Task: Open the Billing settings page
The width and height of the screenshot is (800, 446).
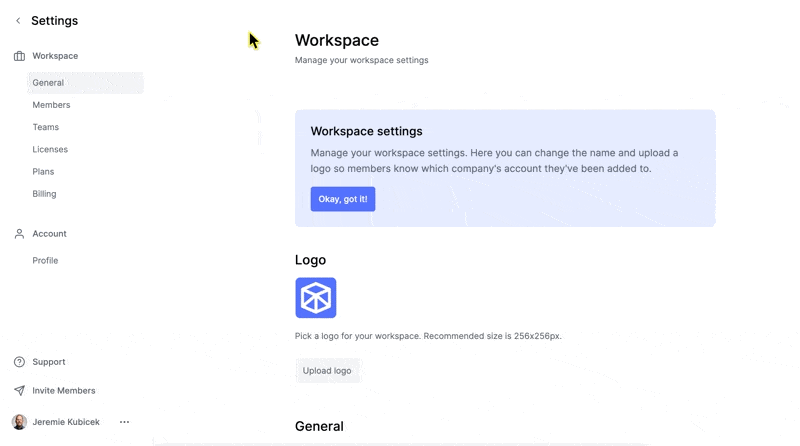Action: click(x=44, y=194)
